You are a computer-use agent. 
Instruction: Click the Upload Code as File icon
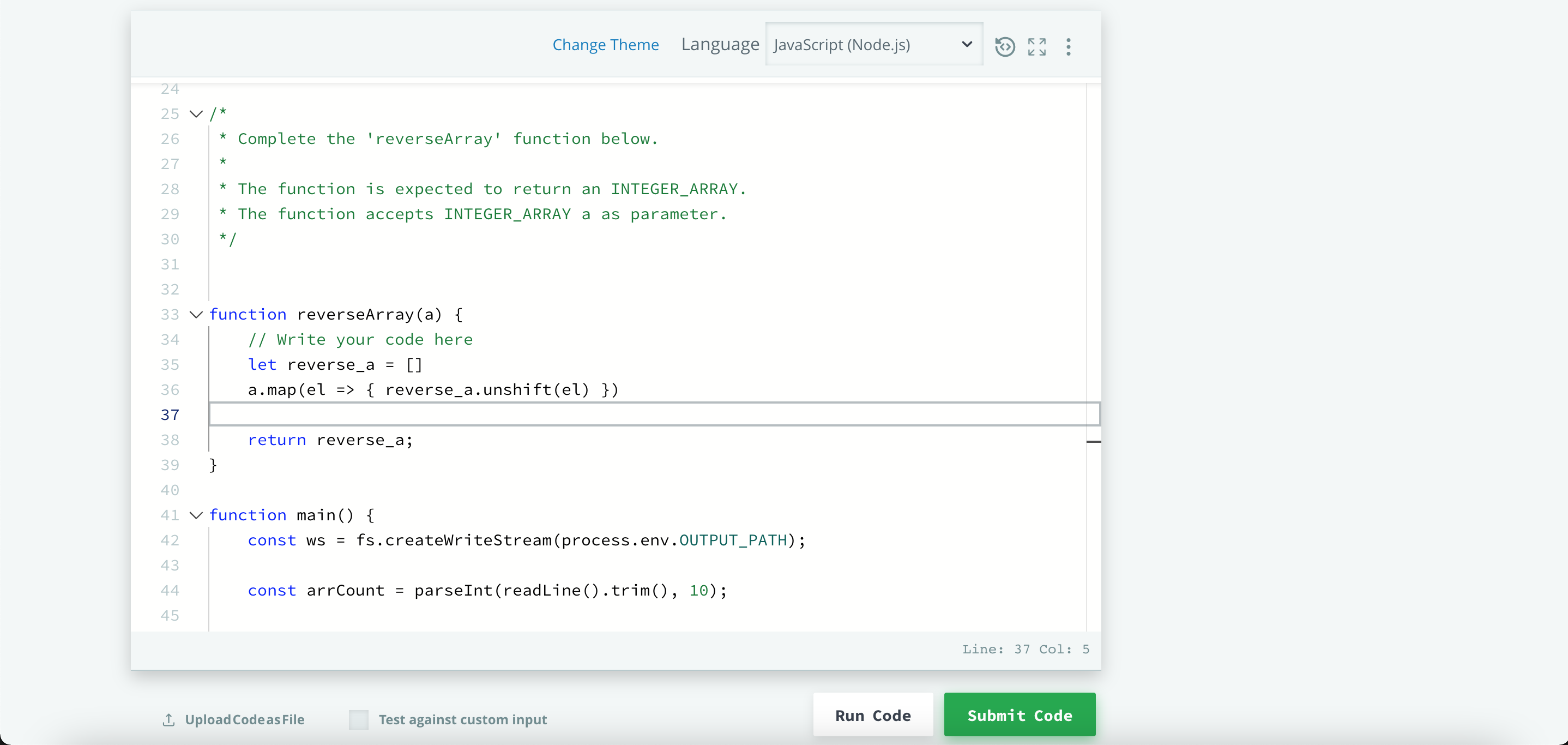[167, 718]
